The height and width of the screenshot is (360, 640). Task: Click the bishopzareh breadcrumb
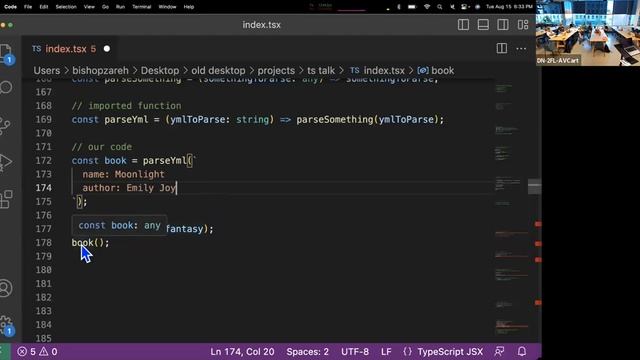(x=100, y=71)
